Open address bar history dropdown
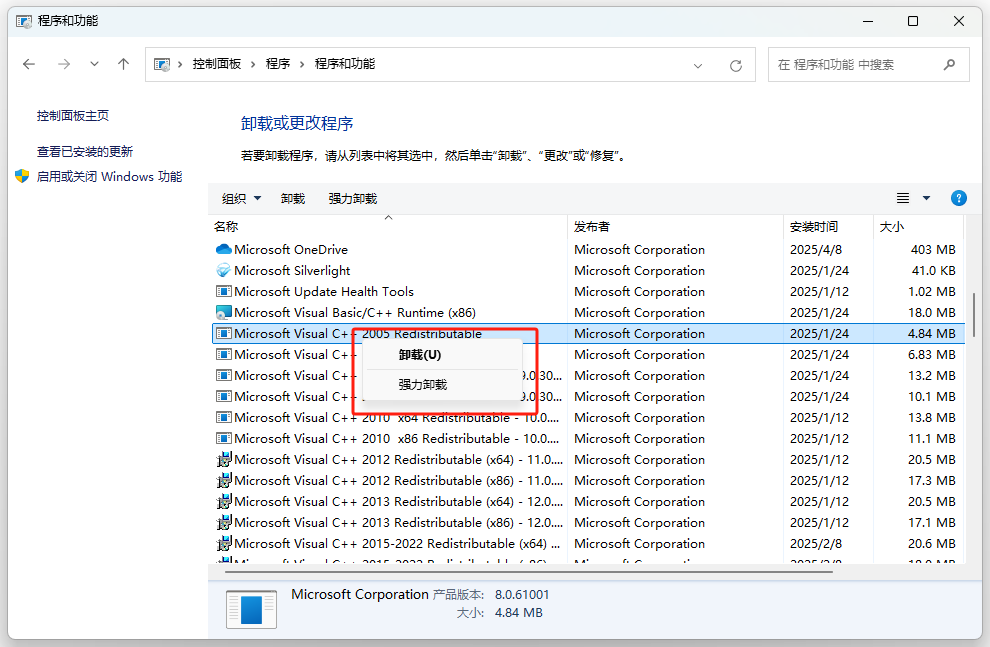The image size is (990, 647). [x=698, y=66]
